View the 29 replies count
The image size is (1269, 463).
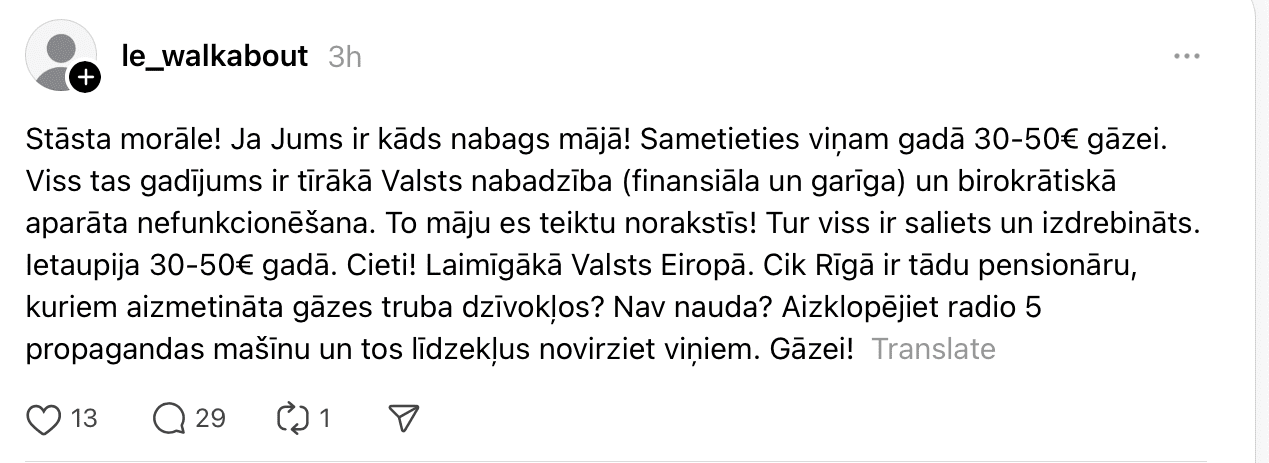pyautogui.click(x=210, y=417)
